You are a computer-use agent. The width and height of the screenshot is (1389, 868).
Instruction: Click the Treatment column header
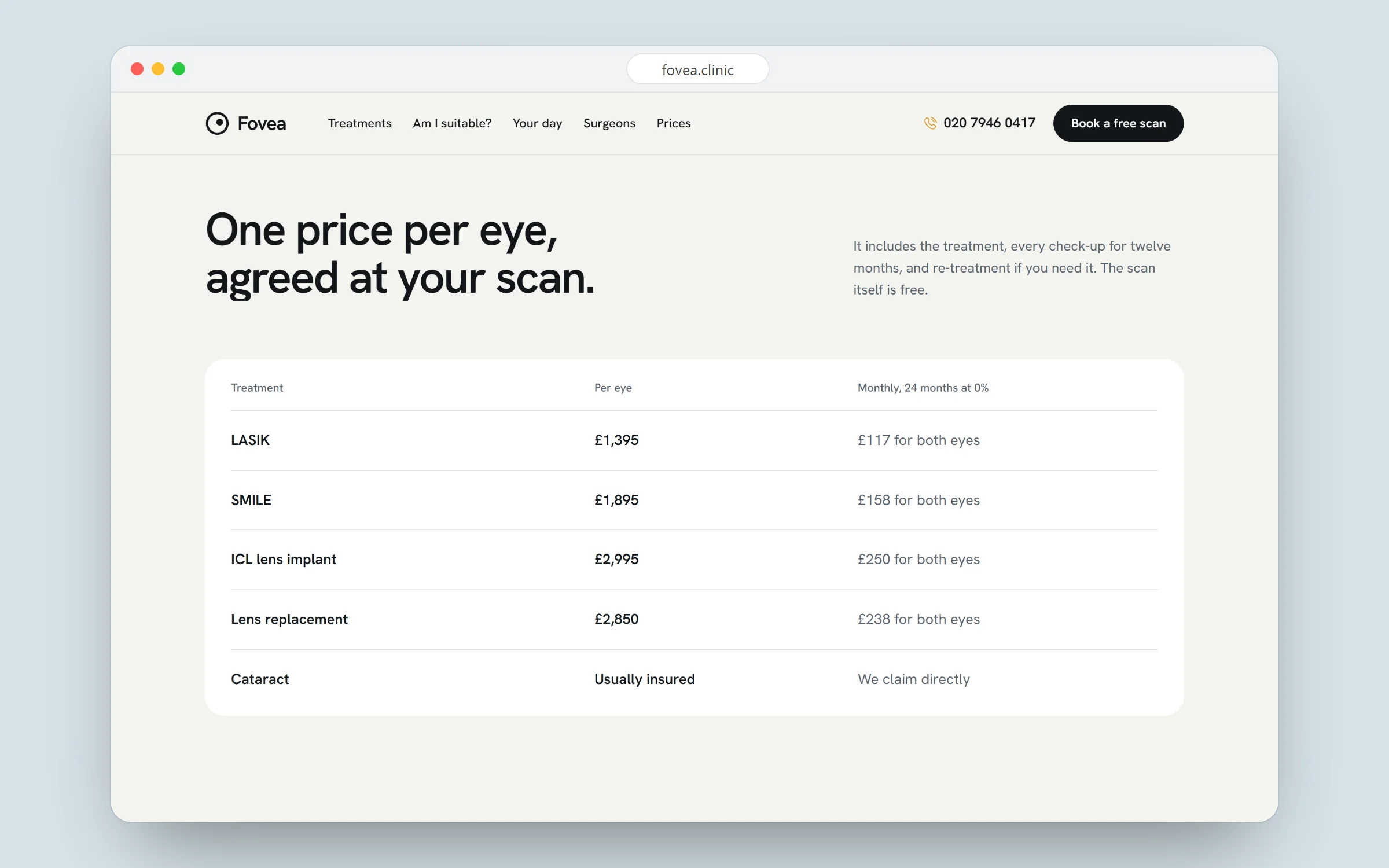click(257, 388)
